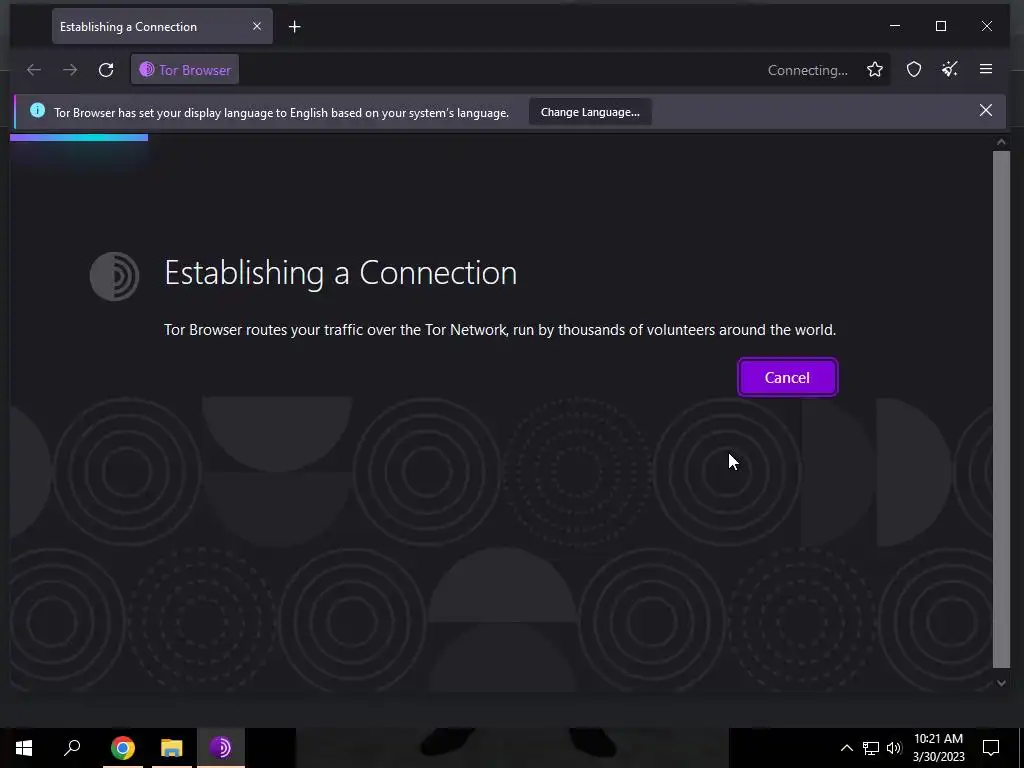
Task: Click the Cancel connection button
Action: pyautogui.click(x=787, y=377)
